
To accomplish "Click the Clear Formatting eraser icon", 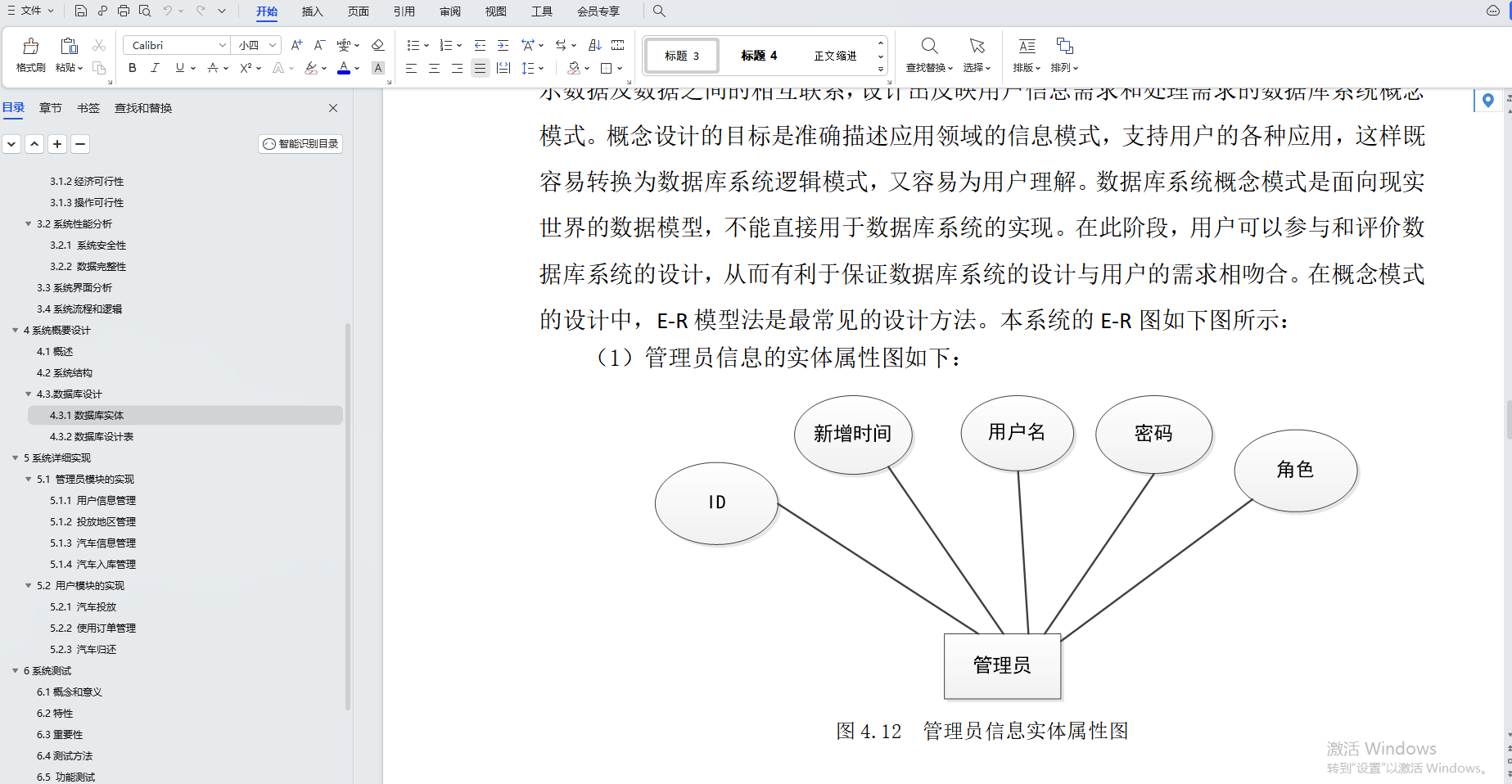I will coord(377,45).
